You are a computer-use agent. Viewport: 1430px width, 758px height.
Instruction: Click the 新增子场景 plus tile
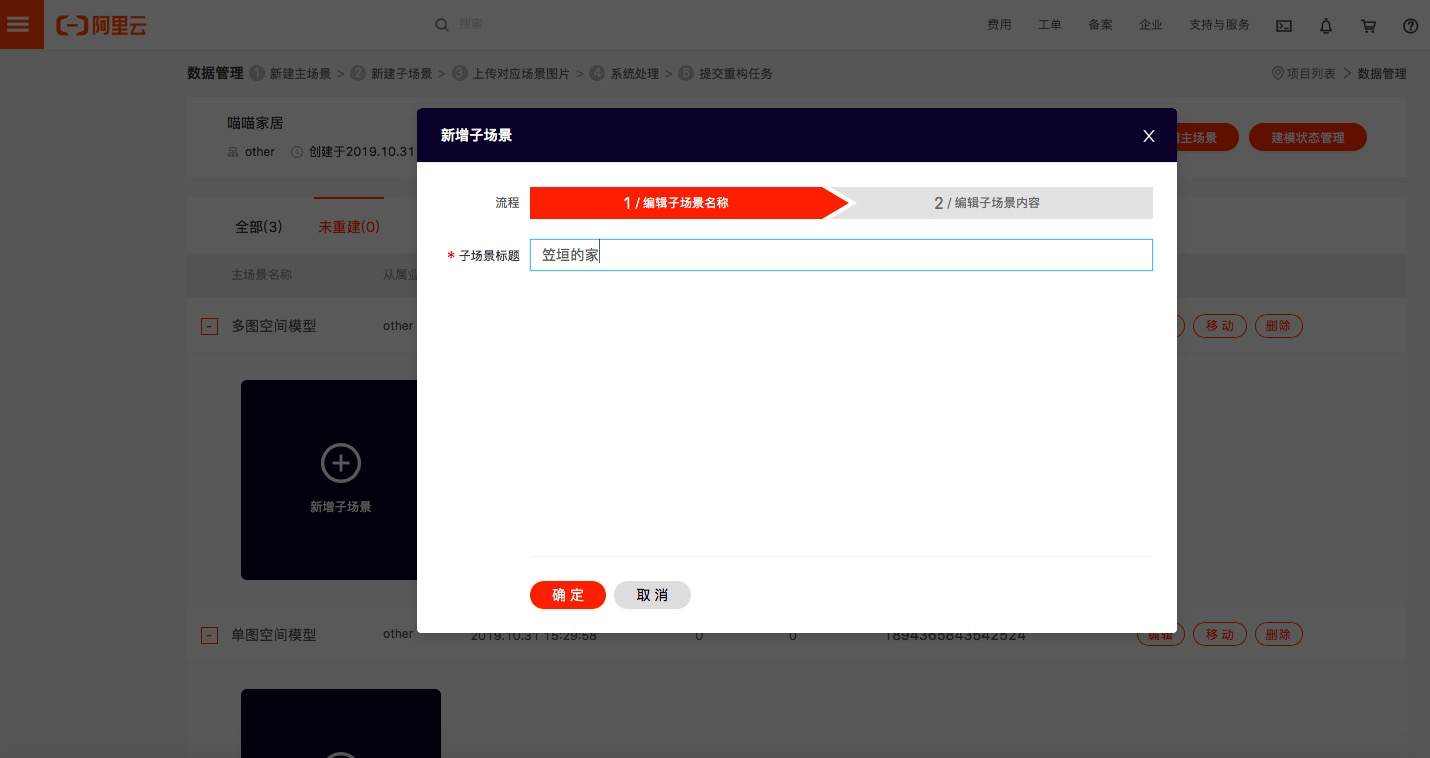341,480
